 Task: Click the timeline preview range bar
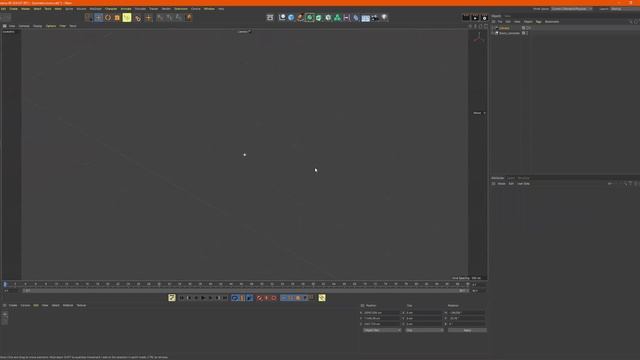[x=245, y=291]
